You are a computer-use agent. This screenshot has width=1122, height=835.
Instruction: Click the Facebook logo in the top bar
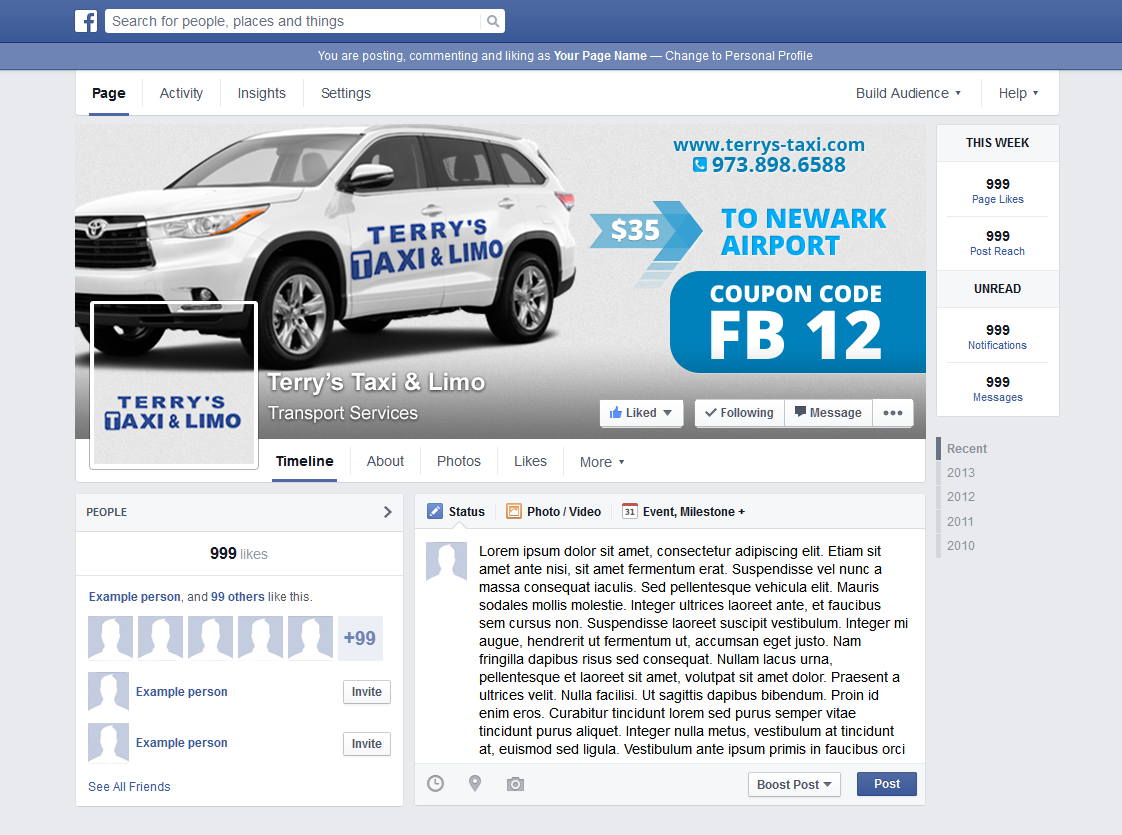click(x=86, y=20)
